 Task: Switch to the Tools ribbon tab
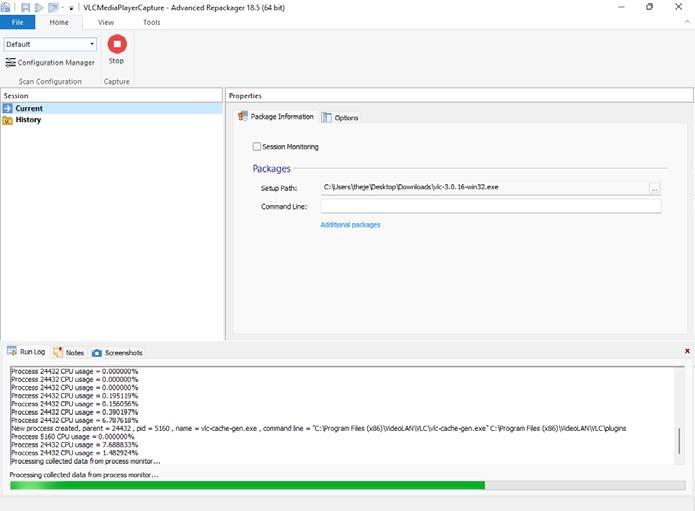click(x=152, y=22)
